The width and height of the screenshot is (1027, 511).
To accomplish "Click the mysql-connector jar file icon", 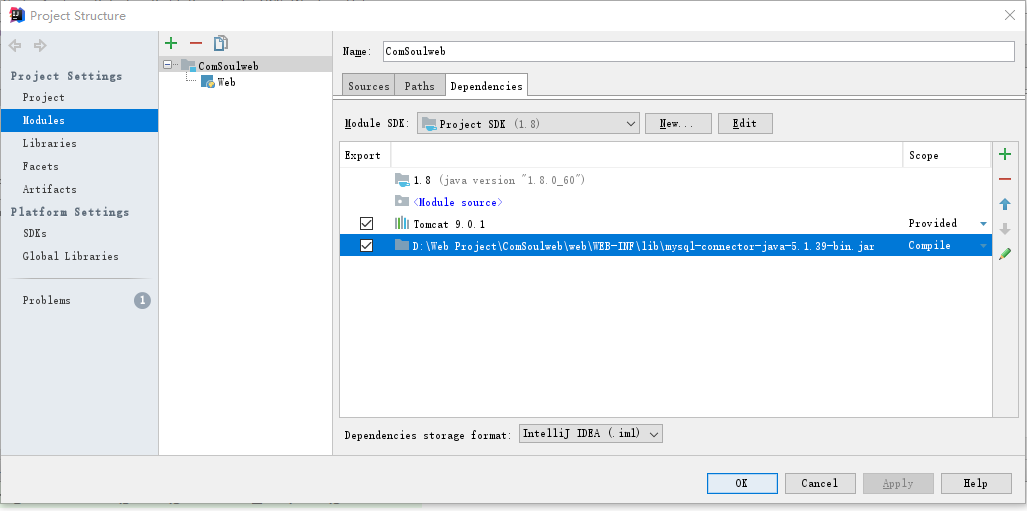I will pyautogui.click(x=401, y=245).
